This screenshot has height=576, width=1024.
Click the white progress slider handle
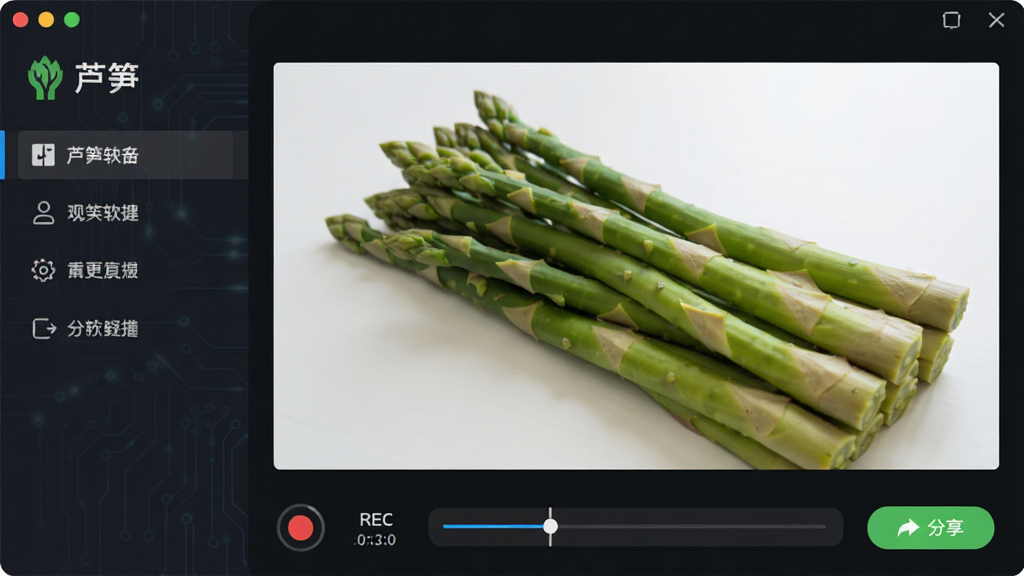point(551,526)
